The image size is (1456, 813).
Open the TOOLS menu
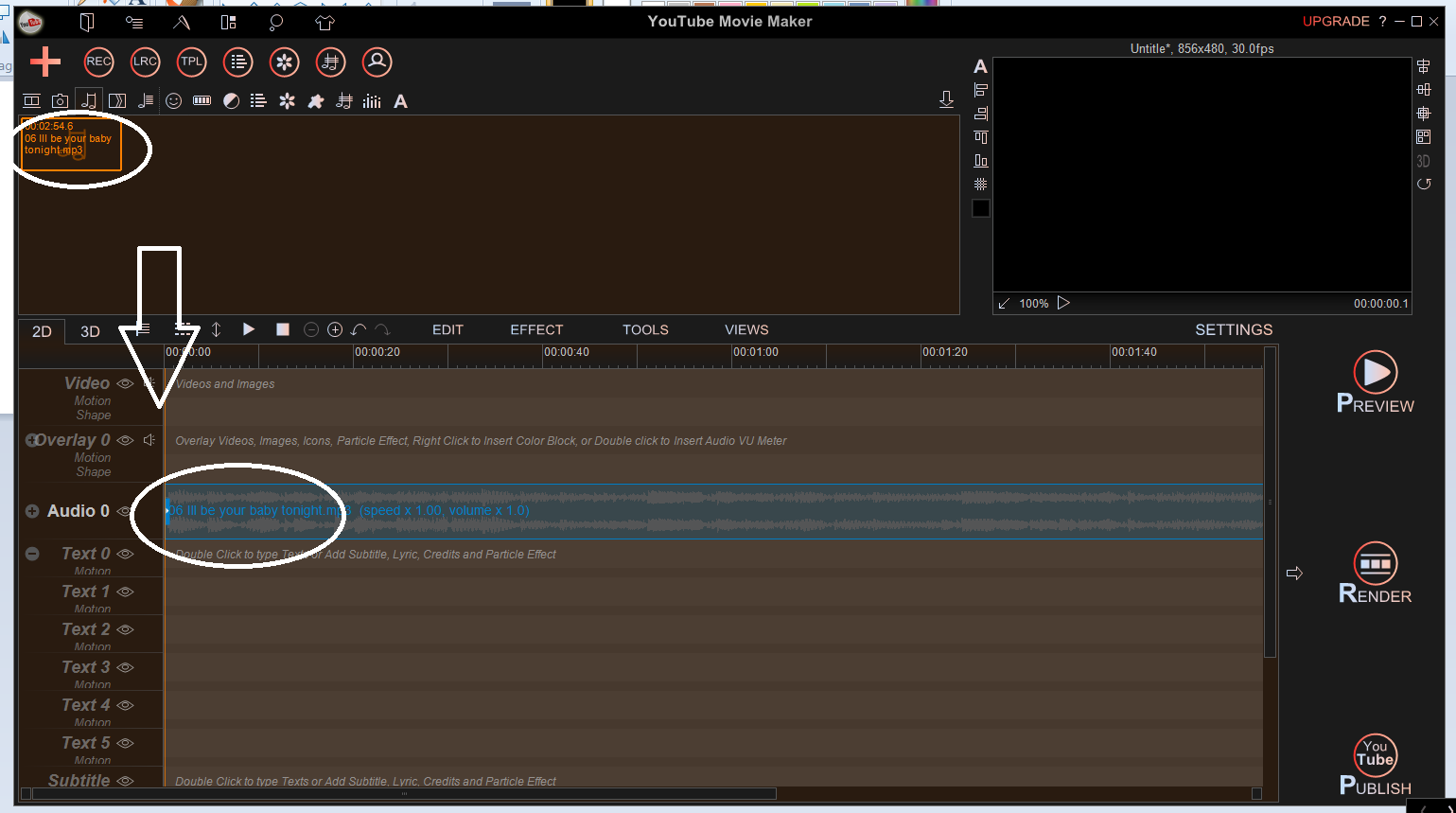tap(645, 329)
